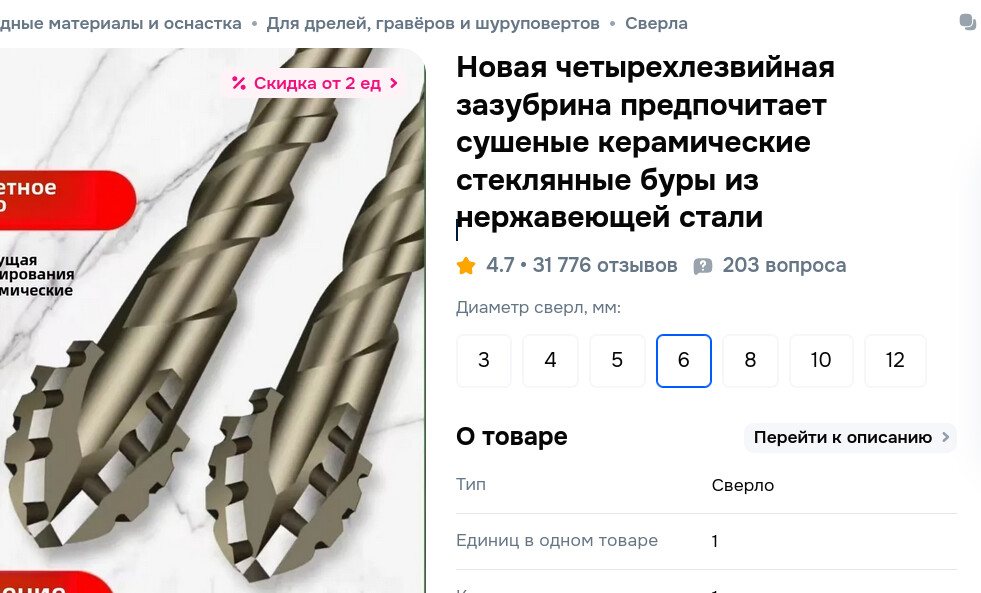Click the orange rating star icon
981x593 pixels.
(x=465, y=266)
